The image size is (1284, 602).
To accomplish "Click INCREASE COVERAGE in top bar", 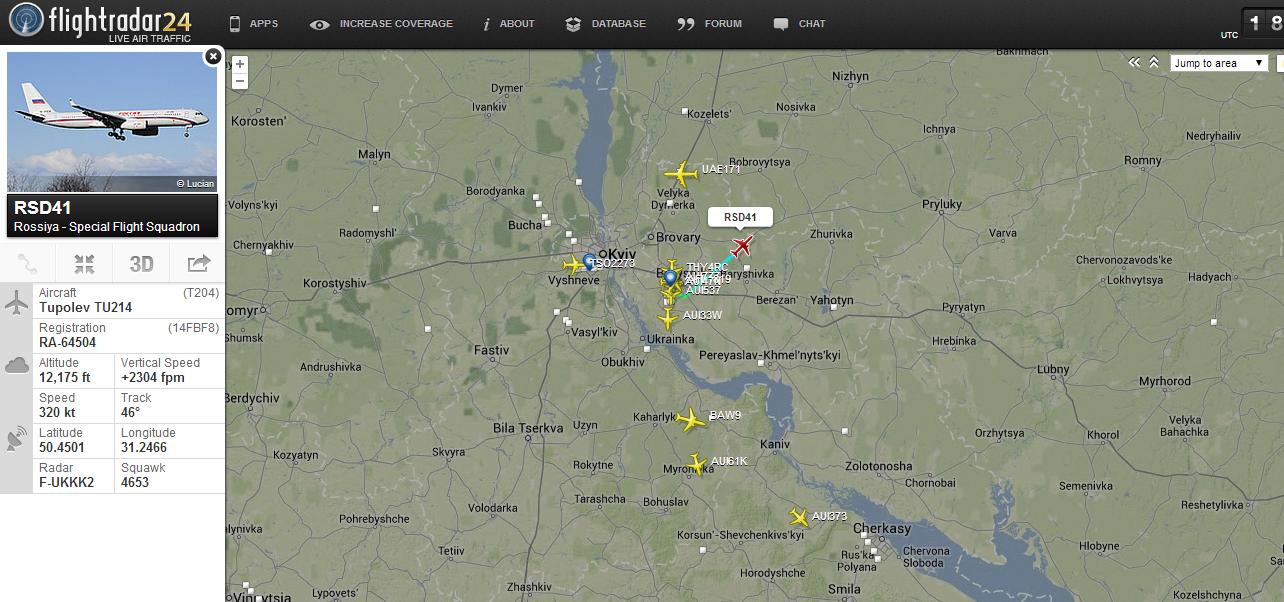I will click(381, 23).
